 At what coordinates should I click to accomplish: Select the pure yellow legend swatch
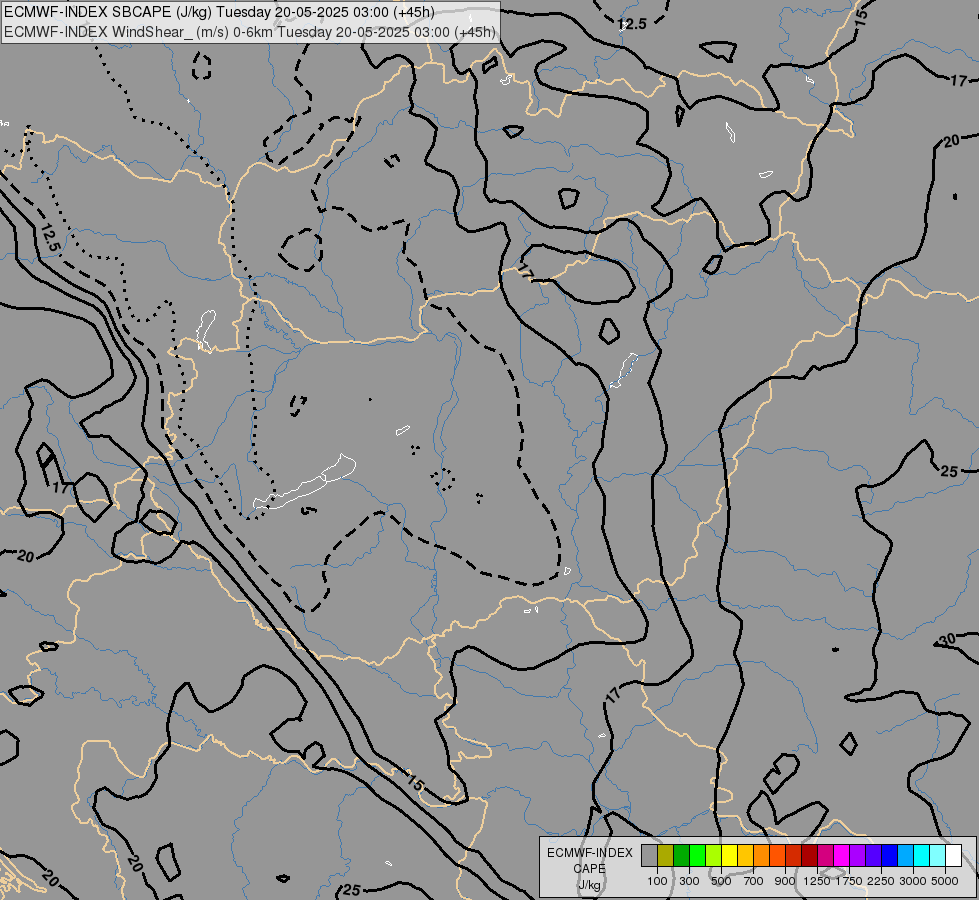729,855
